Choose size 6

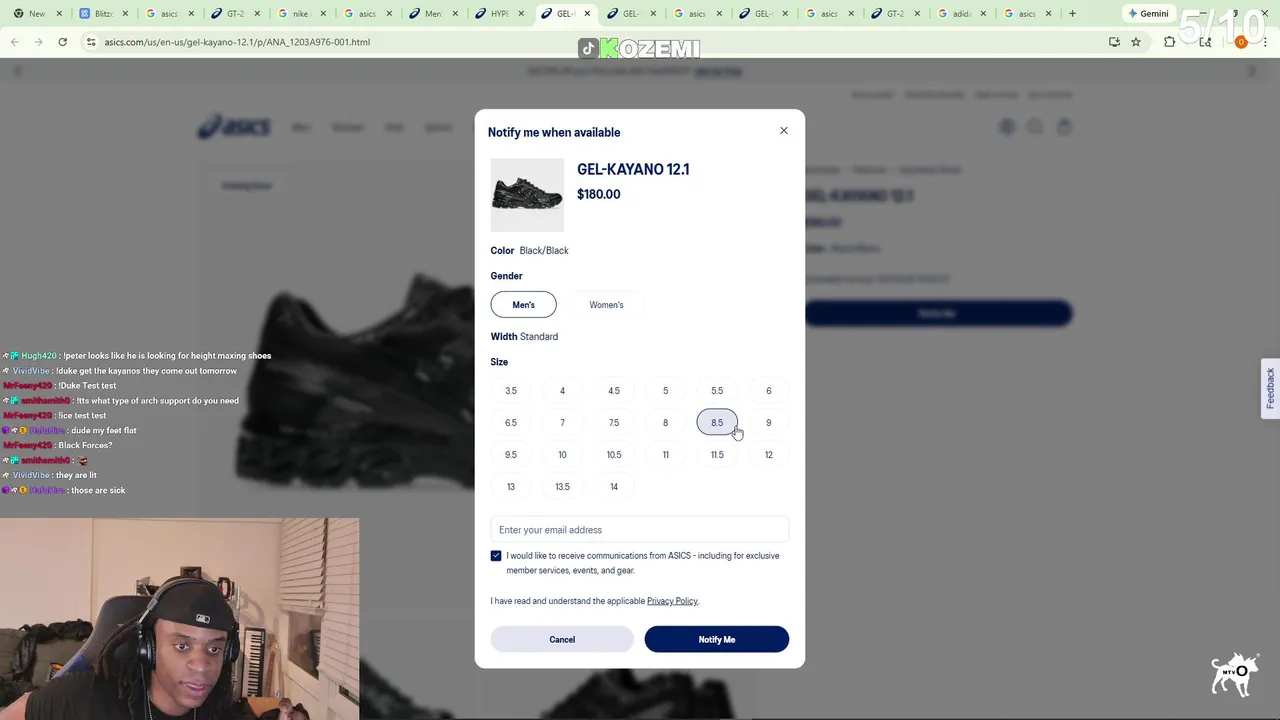tap(768, 391)
